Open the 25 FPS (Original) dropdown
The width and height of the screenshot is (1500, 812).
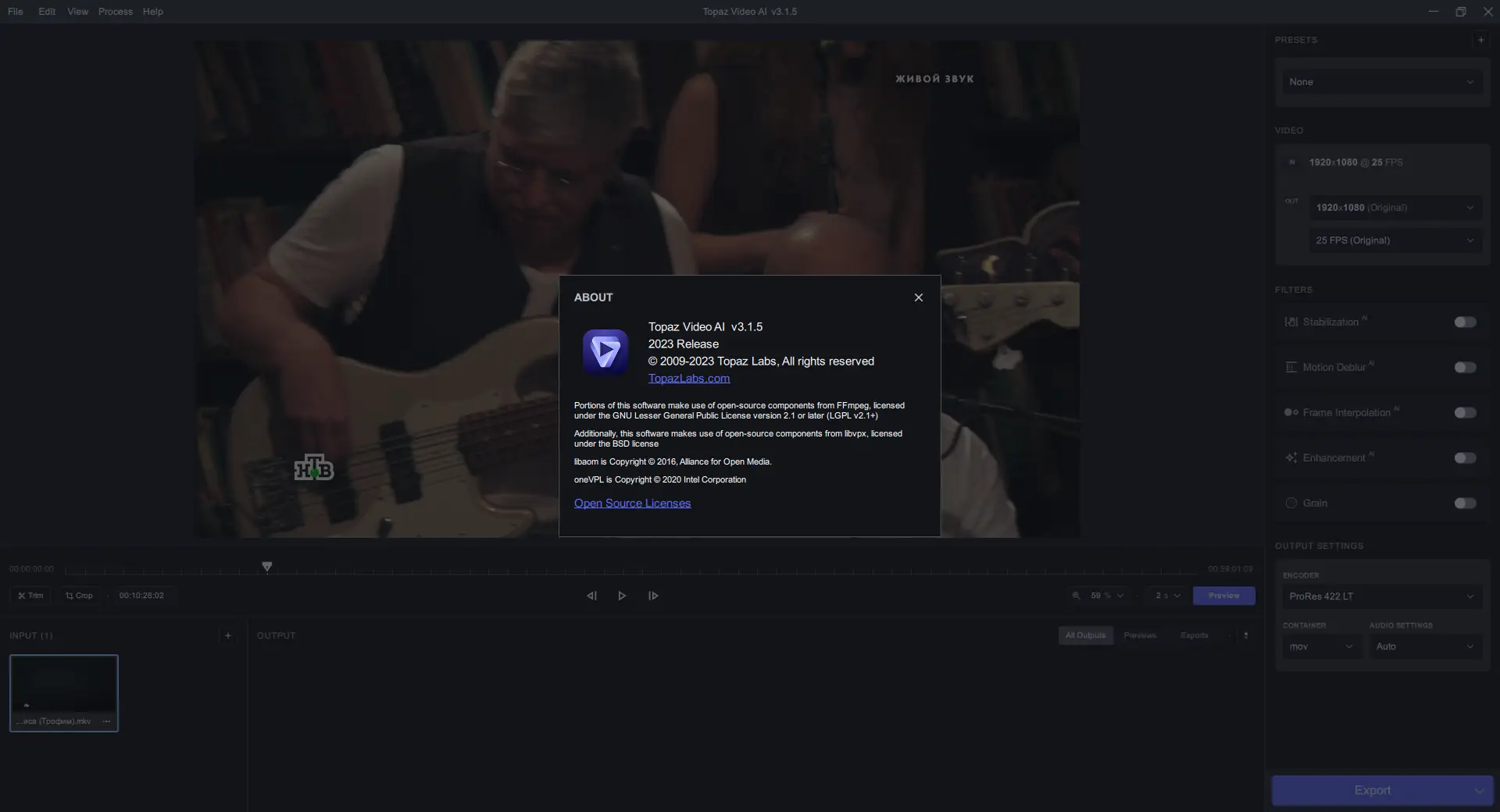tap(1395, 240)
